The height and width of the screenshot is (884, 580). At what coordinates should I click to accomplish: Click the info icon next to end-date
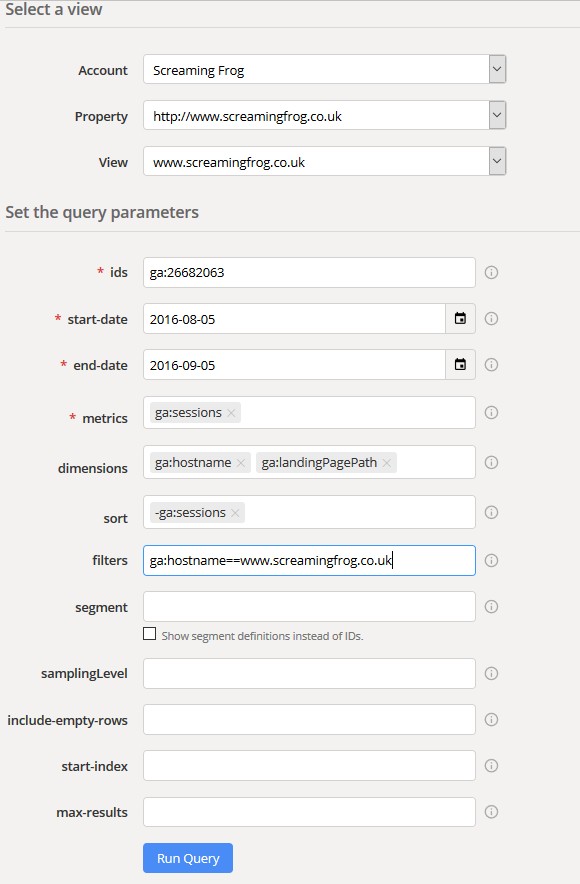[x=492, y=365]
